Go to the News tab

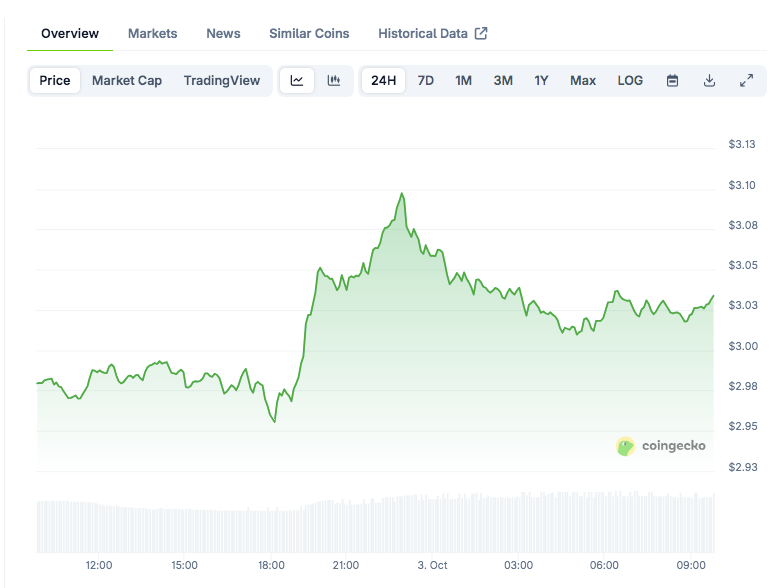[223, 33]
